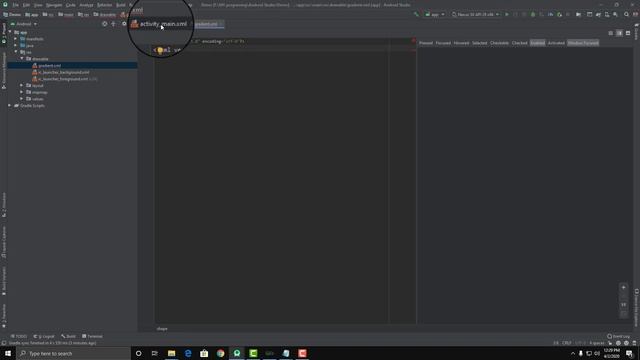Image resolution: width=640 pixels, height=360 pixels.
Task: Collapse the drawable folder
Action: click(22, 59)
